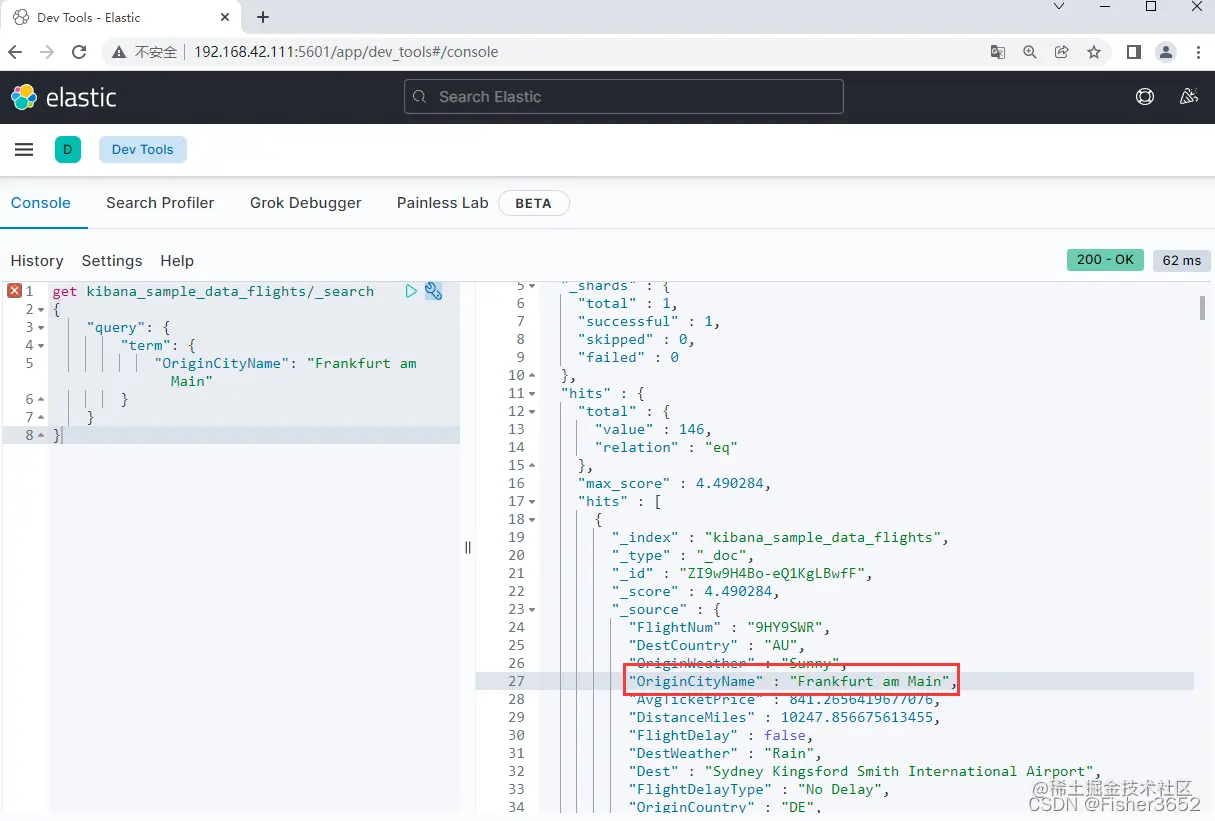Viewport: 1215px width, 821px height.
Task: Focus the Search Elastic field
Action: point(624,97)
